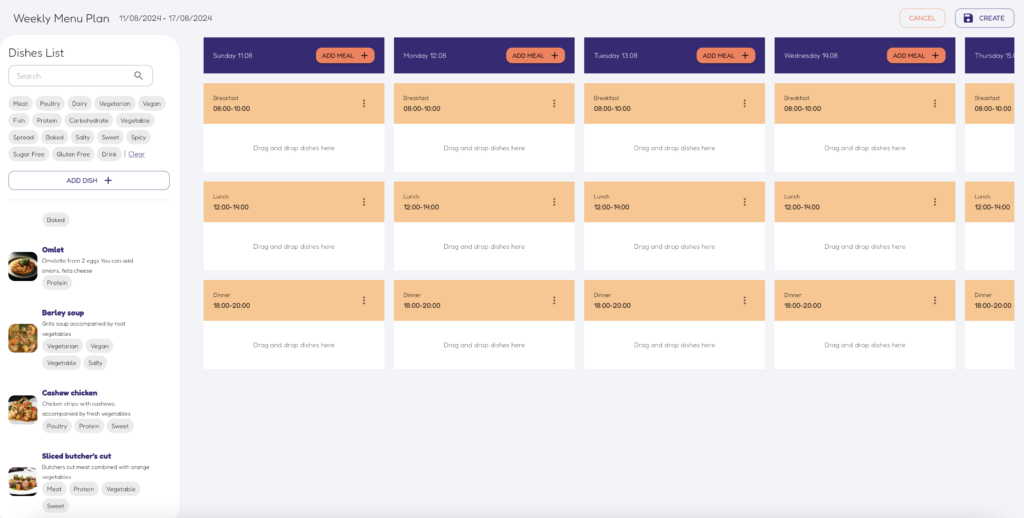This screenshot has width=1024, height=518.
Task: Add a meal to Monday 12.08
Action: coord(536,56)
